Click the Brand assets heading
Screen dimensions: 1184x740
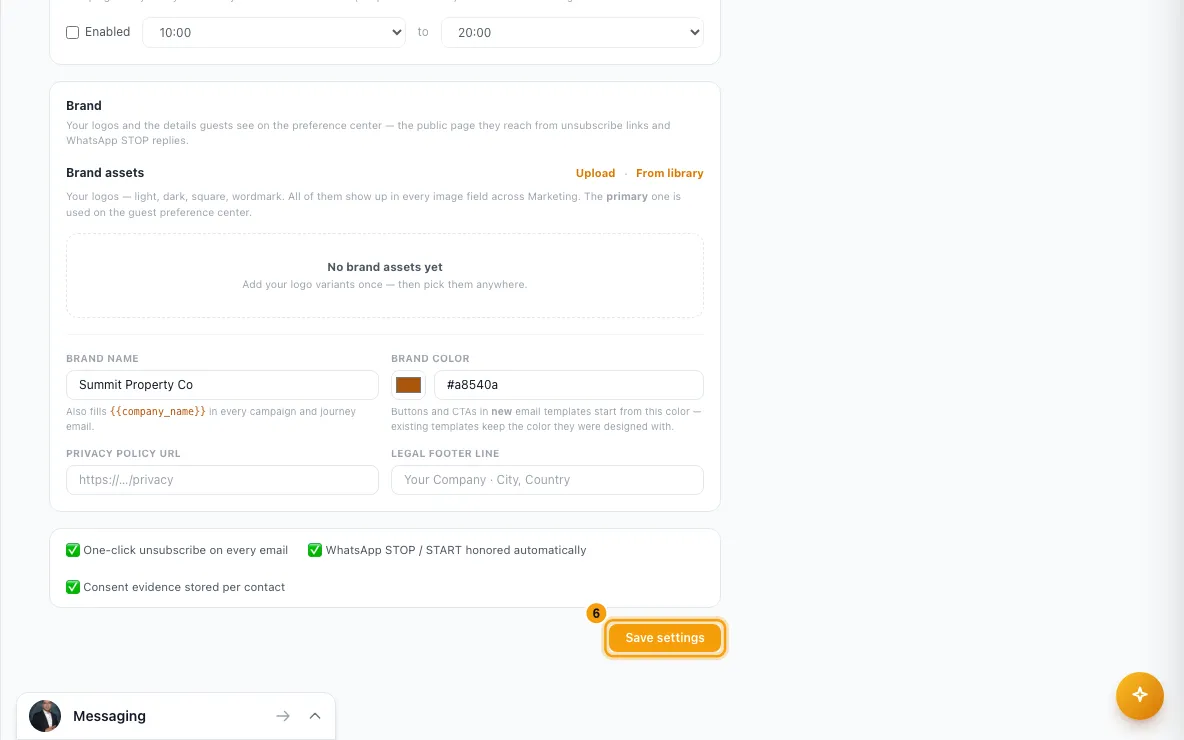click(x=105, y=173)
